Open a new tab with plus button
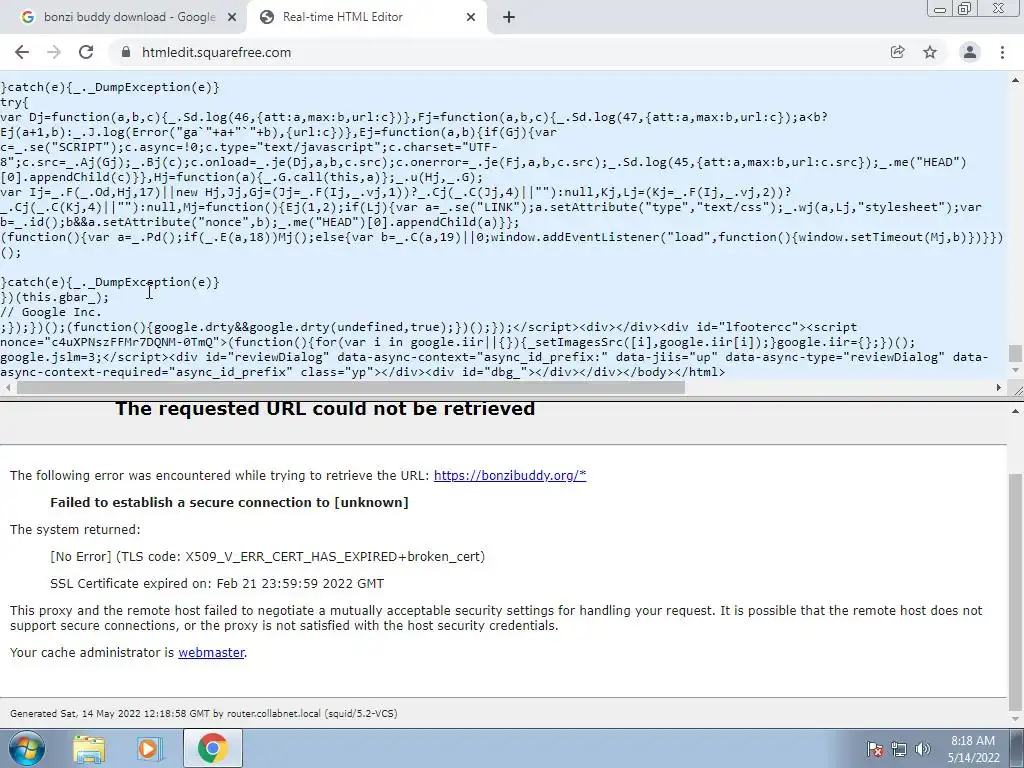This screenshot has width=1024, height=768. coord(509,18)
